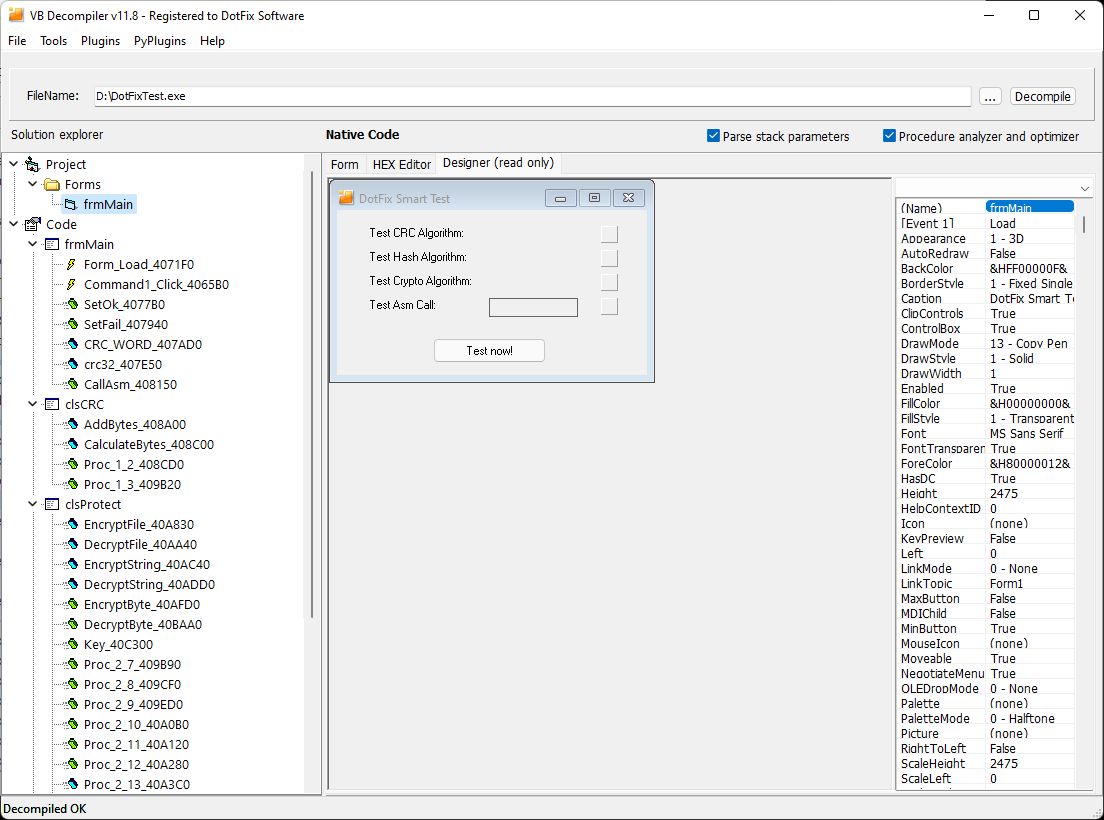Select the FillColor property value &H00000000&
1104x820 pixels.
[1029, 404]
